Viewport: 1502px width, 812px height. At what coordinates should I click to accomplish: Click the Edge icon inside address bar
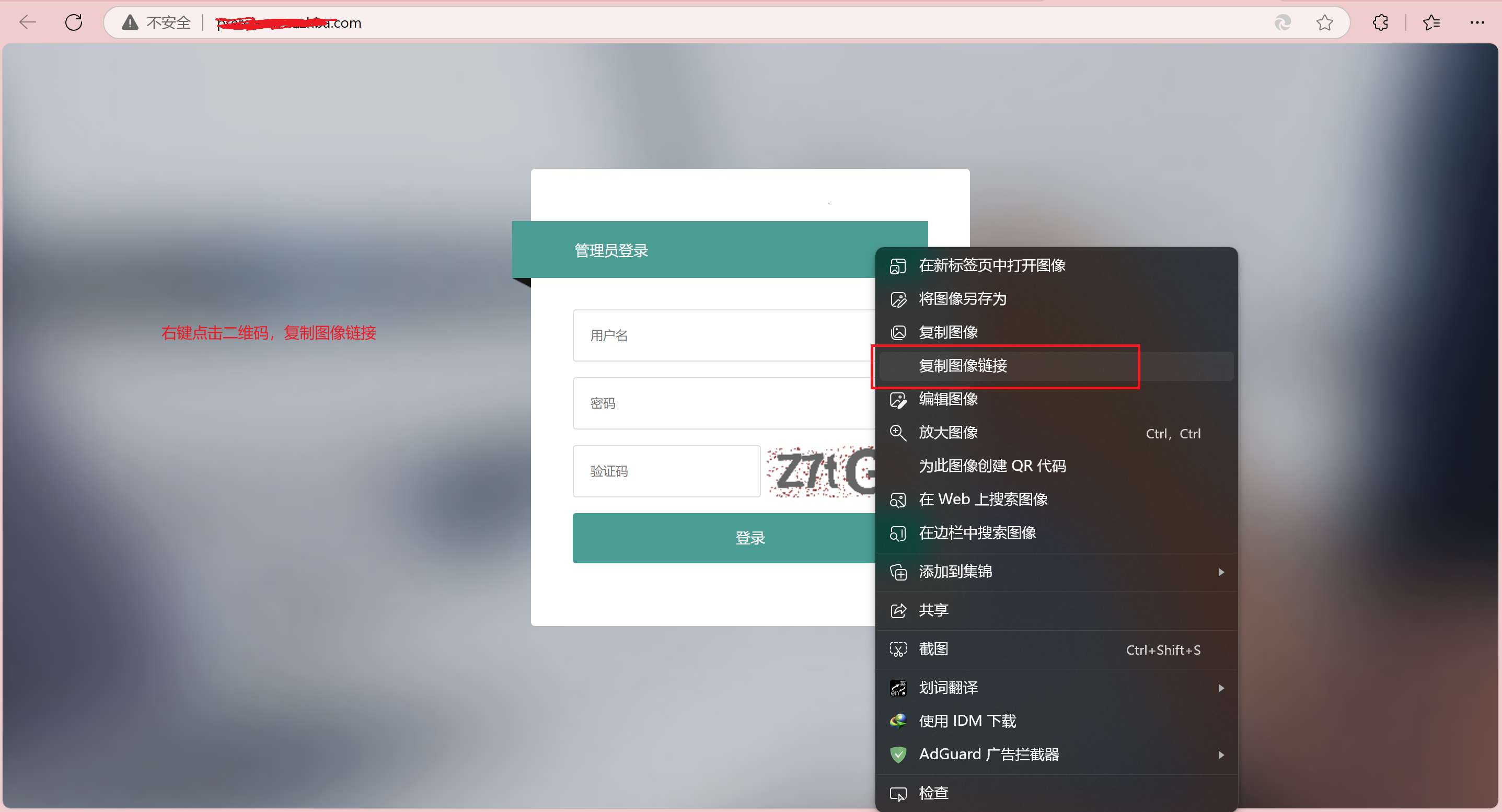pyautogui.click(x=1282, y=23)
